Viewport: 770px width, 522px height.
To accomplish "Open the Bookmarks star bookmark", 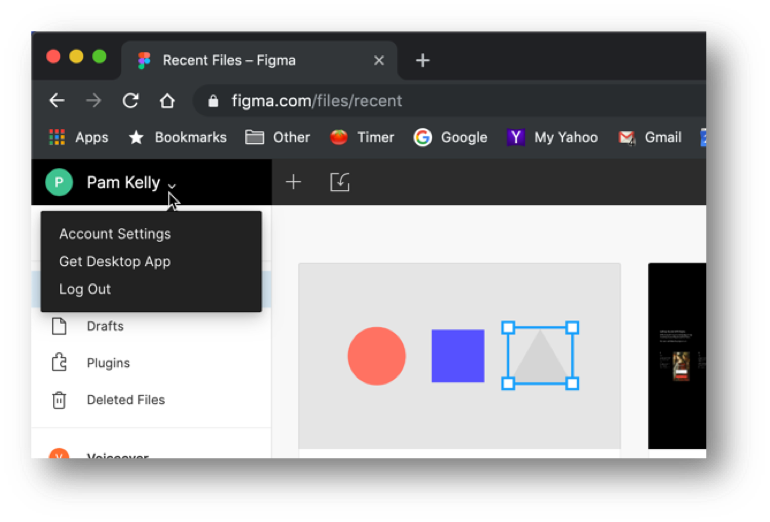I will pyautogui.click(x=177, y=137).
